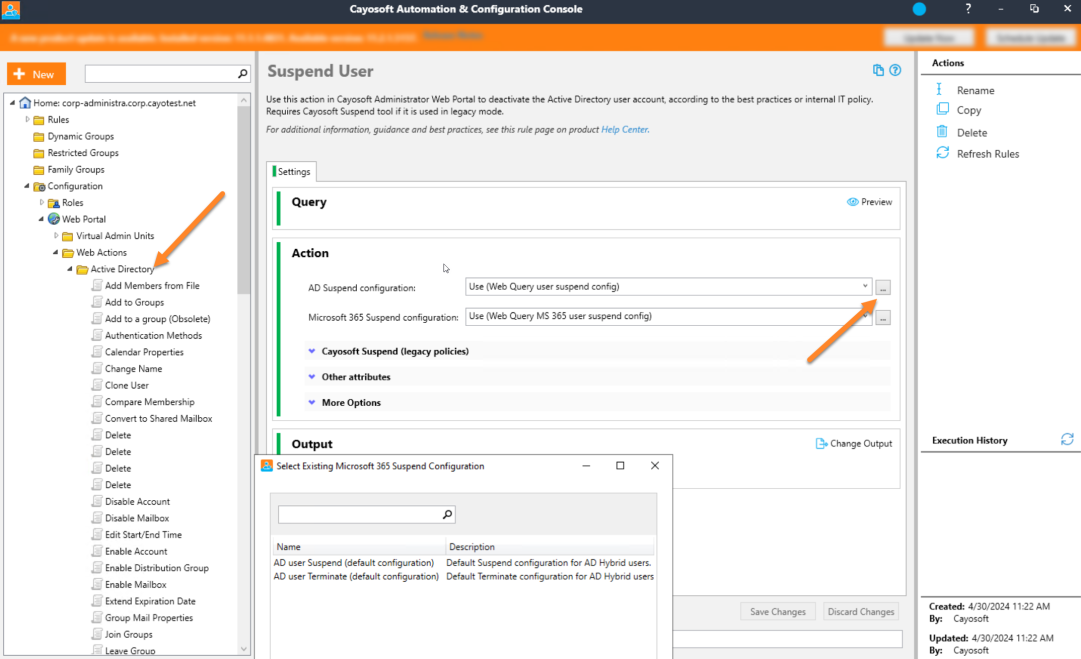Select the Settings tab
The height and width of the screenshot is (659, 1081).
coord(292,172)
